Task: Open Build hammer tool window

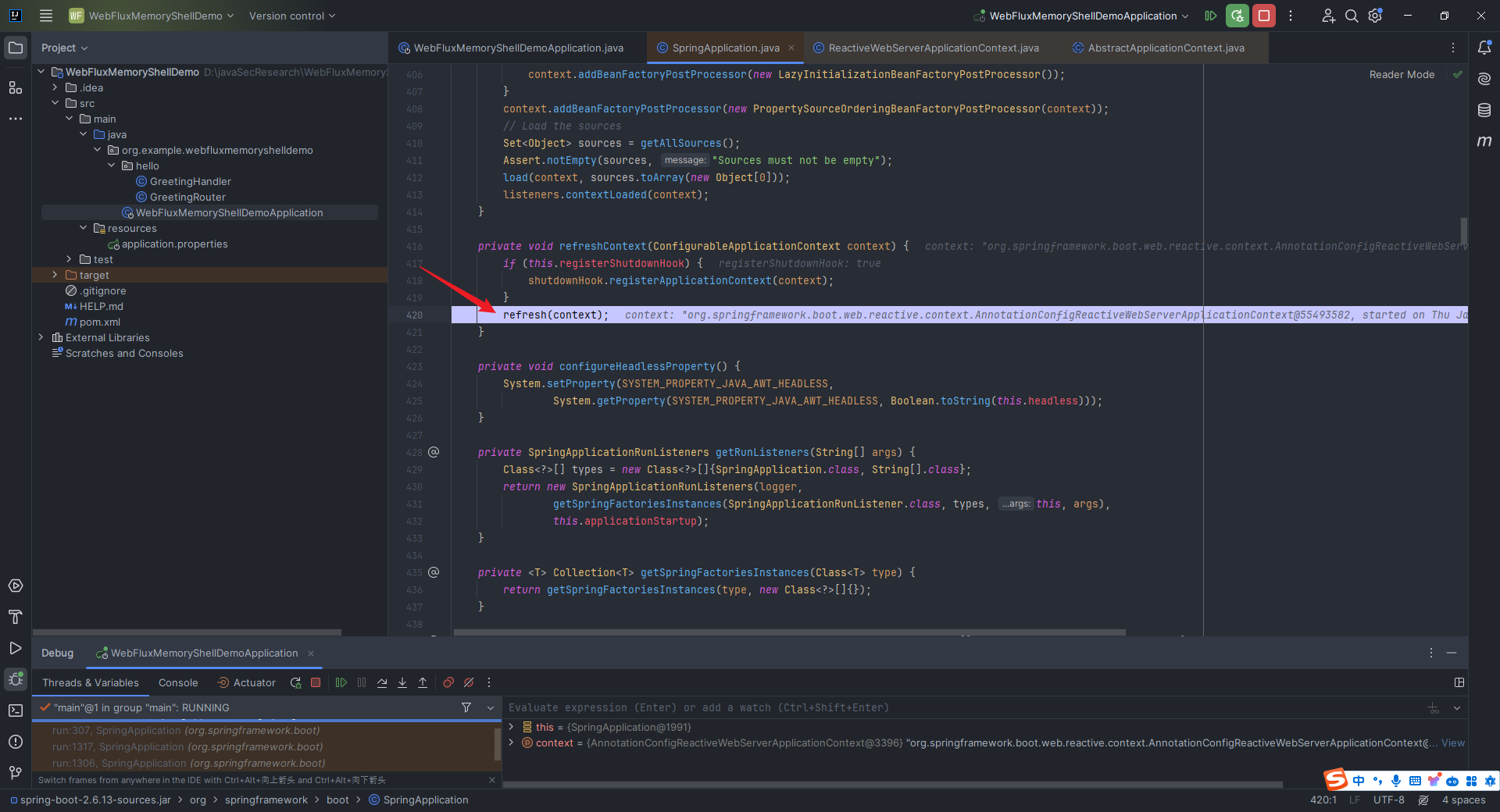Action: coord(16,617)
